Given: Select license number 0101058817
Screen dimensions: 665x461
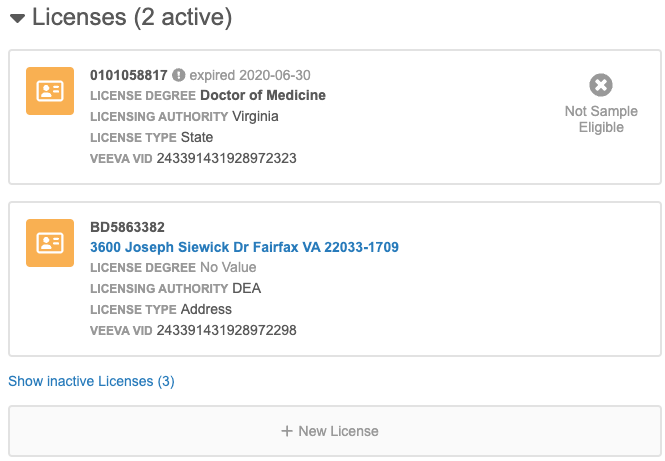Looking at the screenshot, I should (x=128, y=75).
